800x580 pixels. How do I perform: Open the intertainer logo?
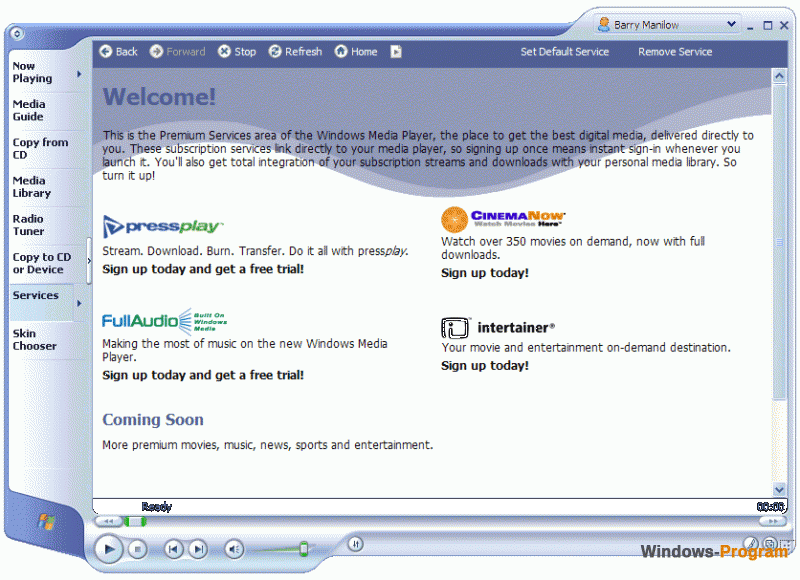click(x=497, y=327)
